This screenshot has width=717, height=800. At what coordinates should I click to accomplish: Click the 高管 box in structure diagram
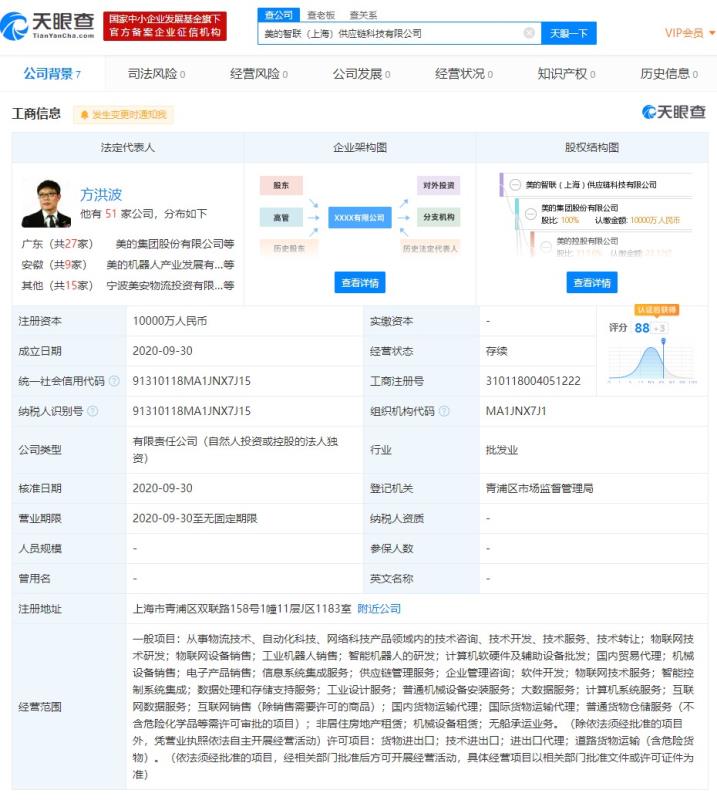pyautogui.click(x=281, y=217)
